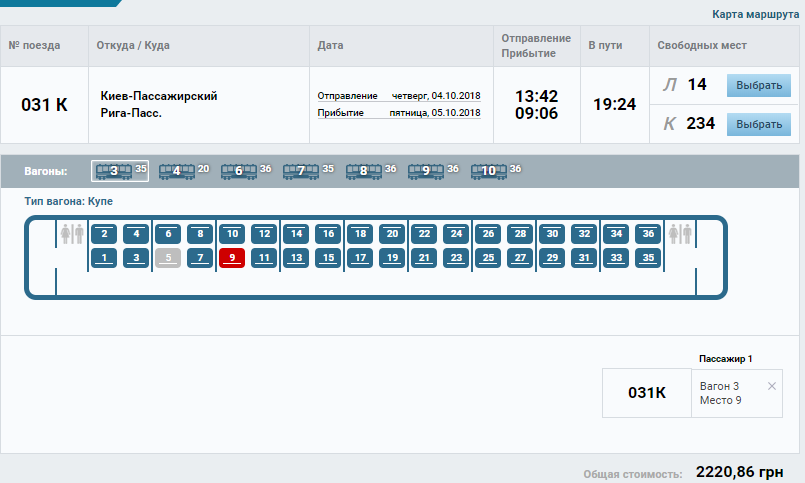The height and width of the screenshot is (483, 805).
Task: Click the currently selected car 3 icon
Action: [113, 171]
